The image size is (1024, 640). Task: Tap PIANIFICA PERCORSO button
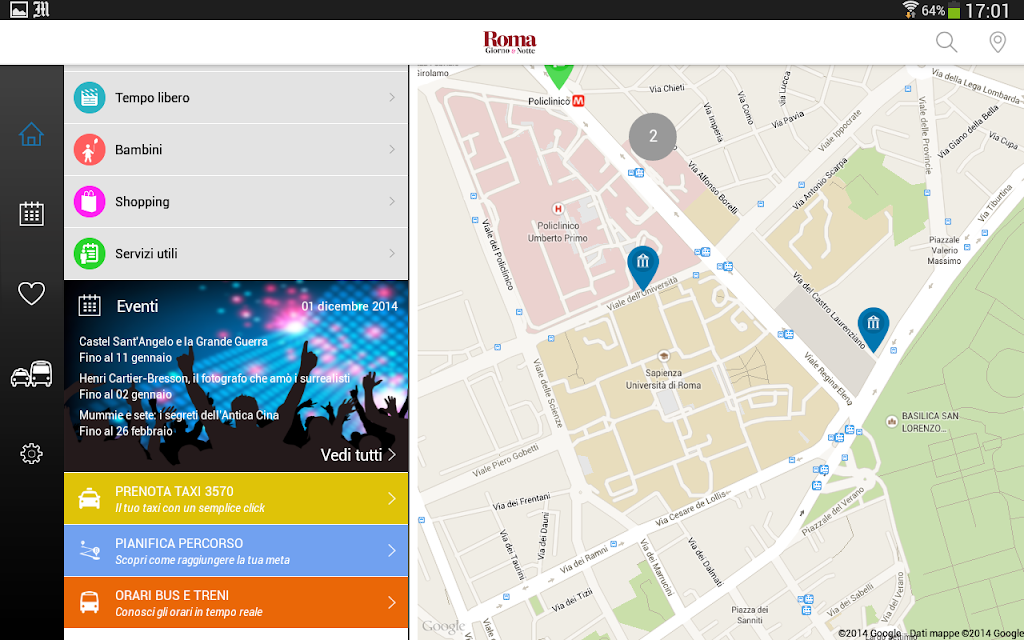(236, 551)
